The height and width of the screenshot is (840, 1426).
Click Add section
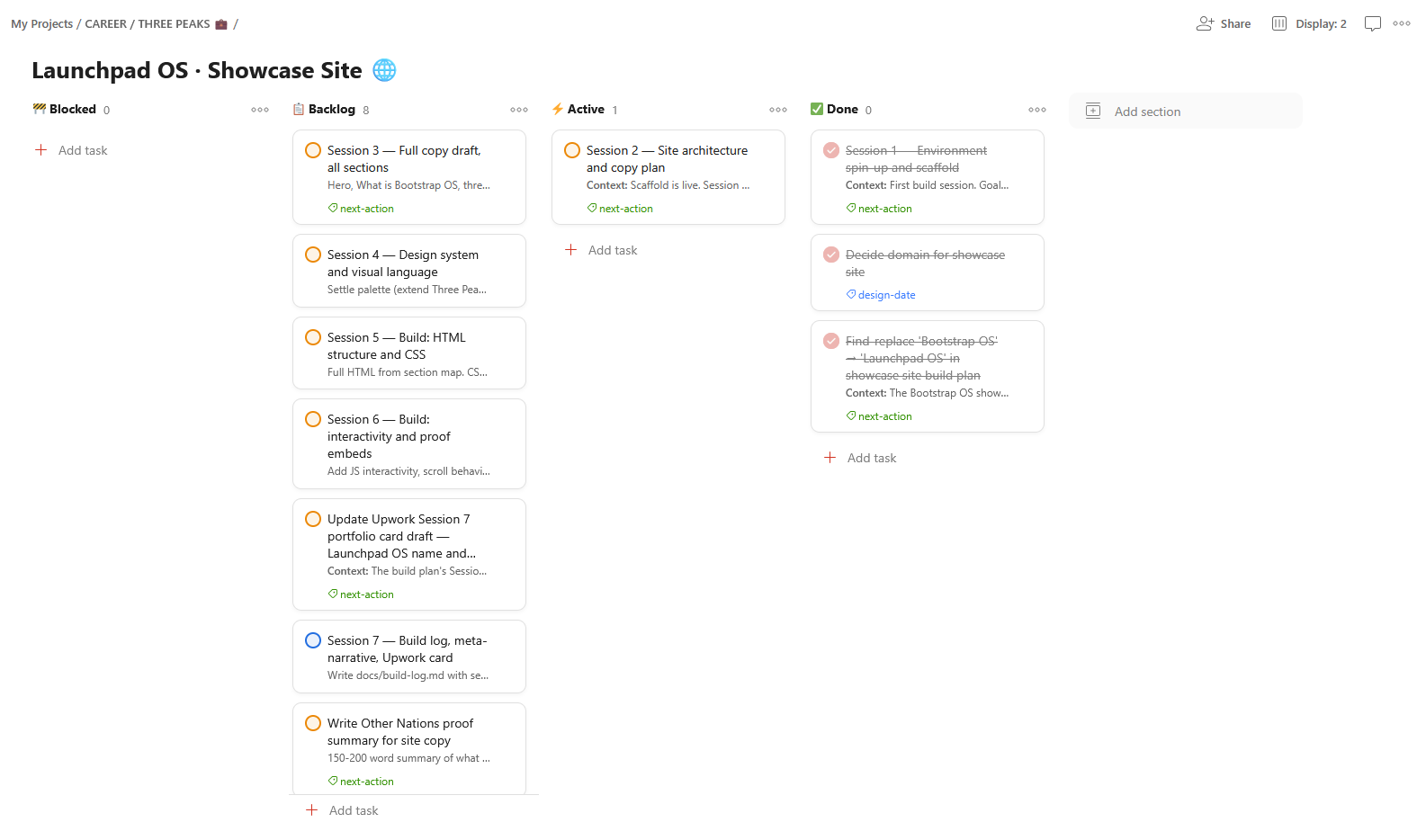(1186, 112)
